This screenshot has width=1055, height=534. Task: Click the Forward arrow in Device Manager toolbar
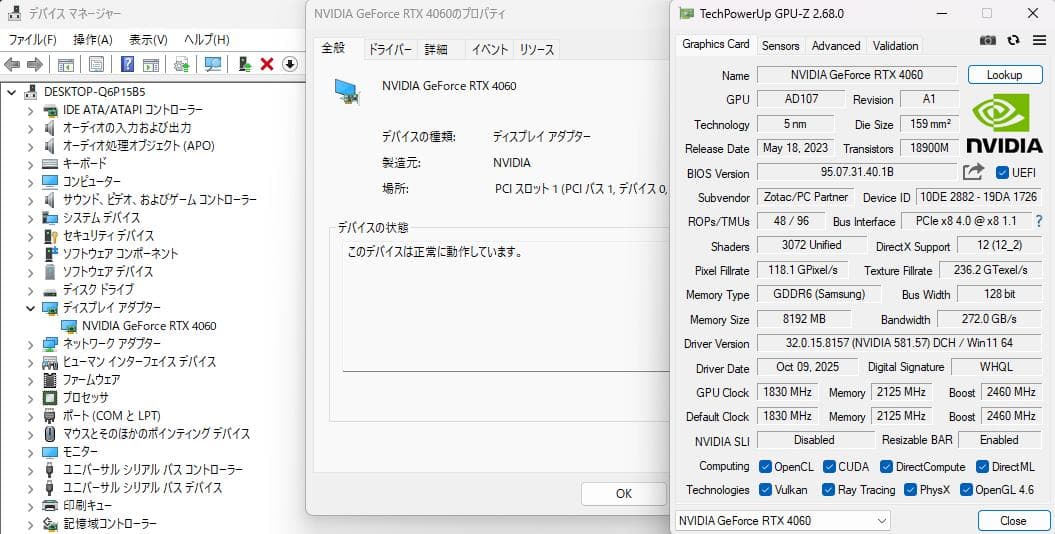click(x=35, y=65)
